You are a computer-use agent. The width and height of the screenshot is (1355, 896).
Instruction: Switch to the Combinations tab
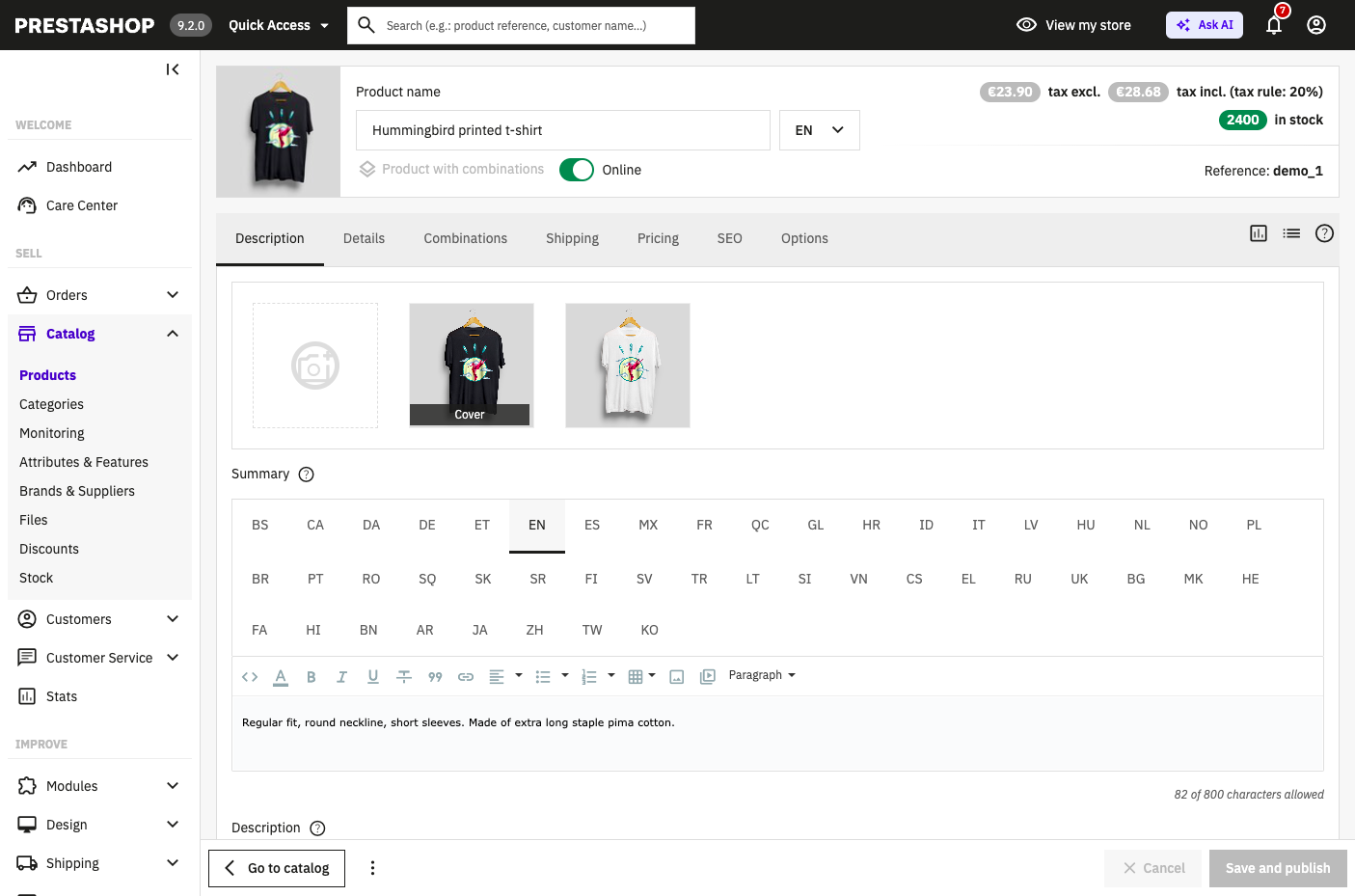tap(466, 238)
